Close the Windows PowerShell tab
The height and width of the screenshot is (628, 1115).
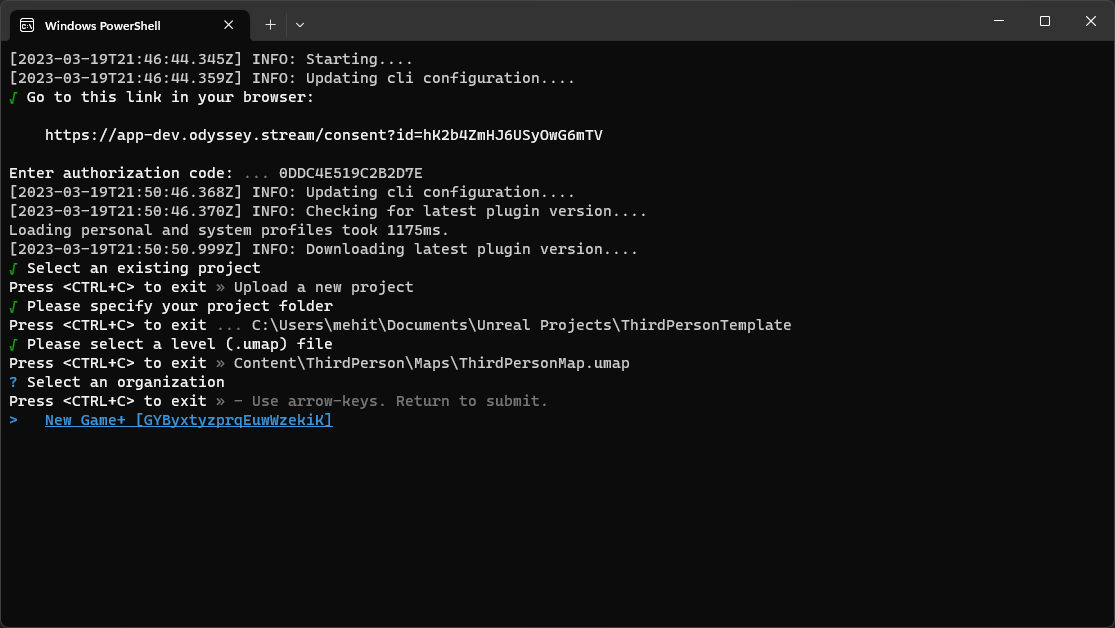point(228,25)
